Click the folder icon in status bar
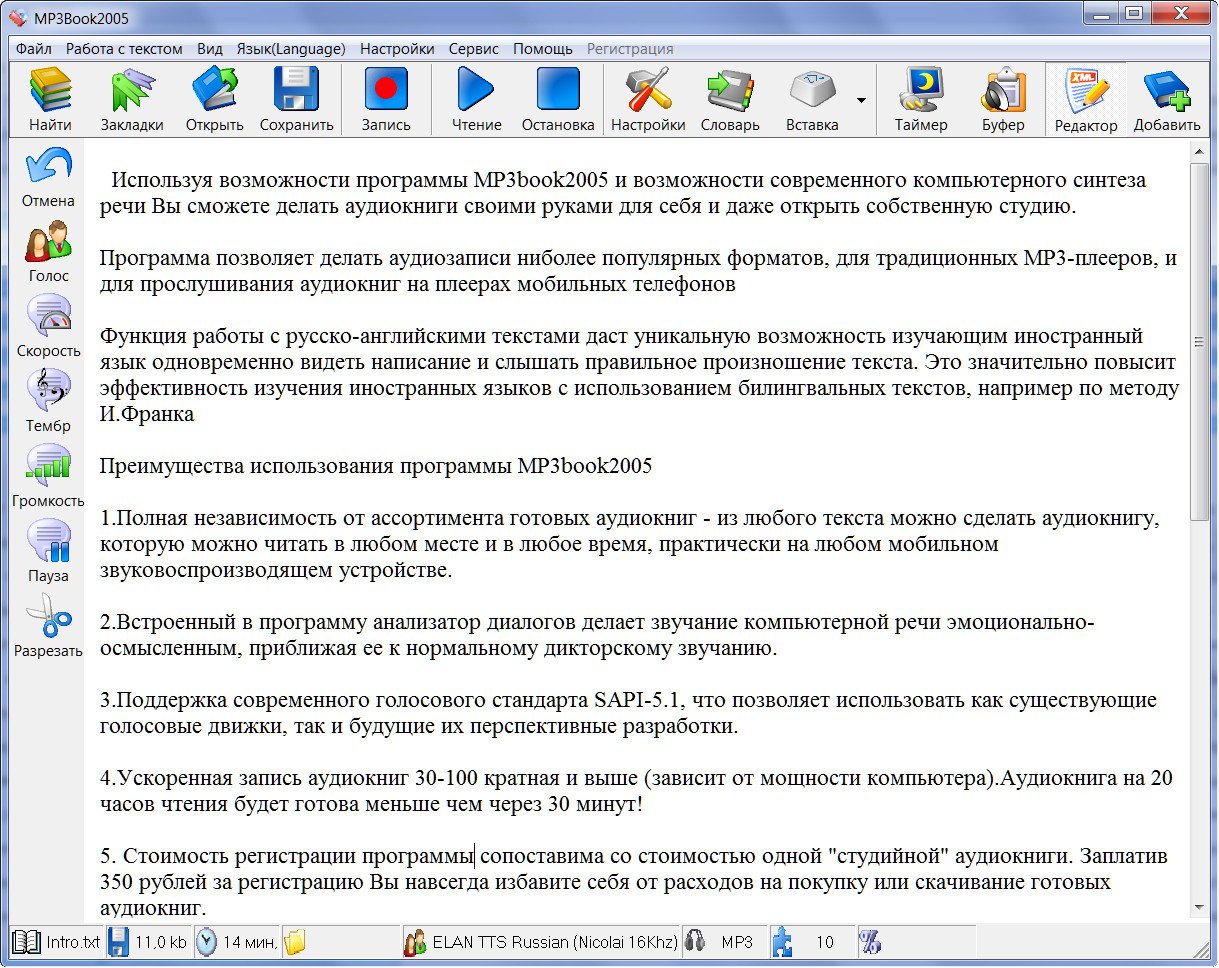Screen dimensions: 1219x968 pyautogui.click(x=294, y=942)
